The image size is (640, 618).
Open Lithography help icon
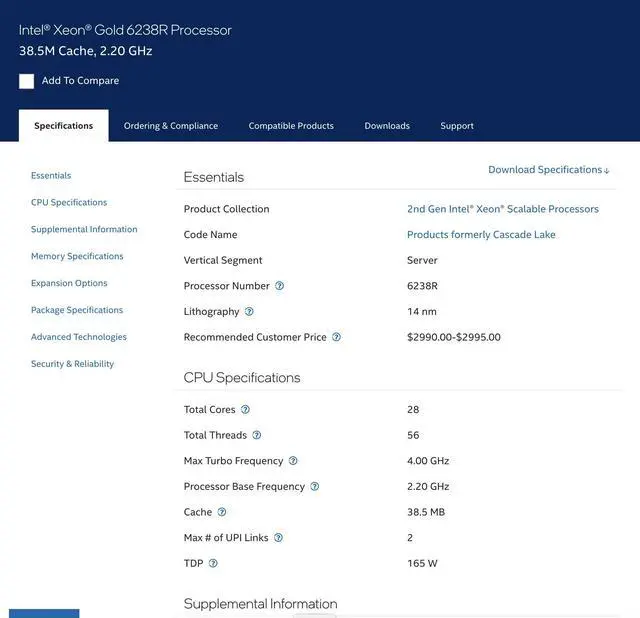coord(249,311)
